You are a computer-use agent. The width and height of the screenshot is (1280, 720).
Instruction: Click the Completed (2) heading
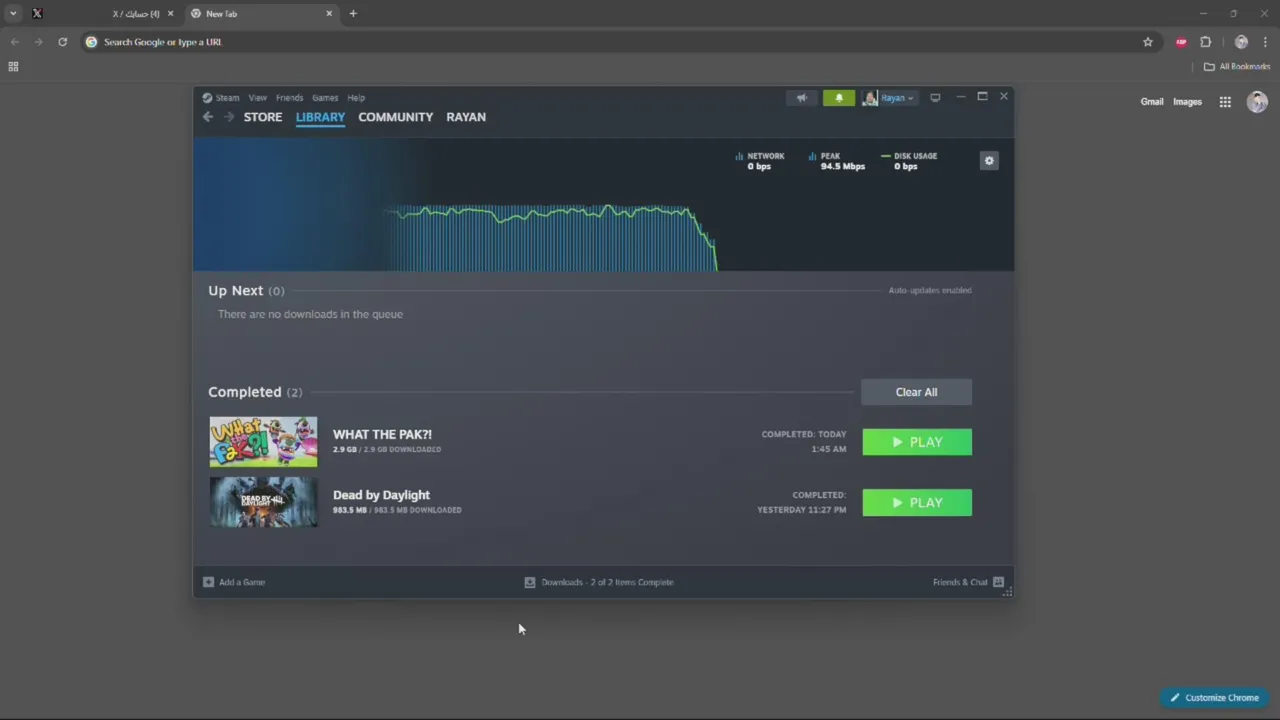[x=255, y=392]
